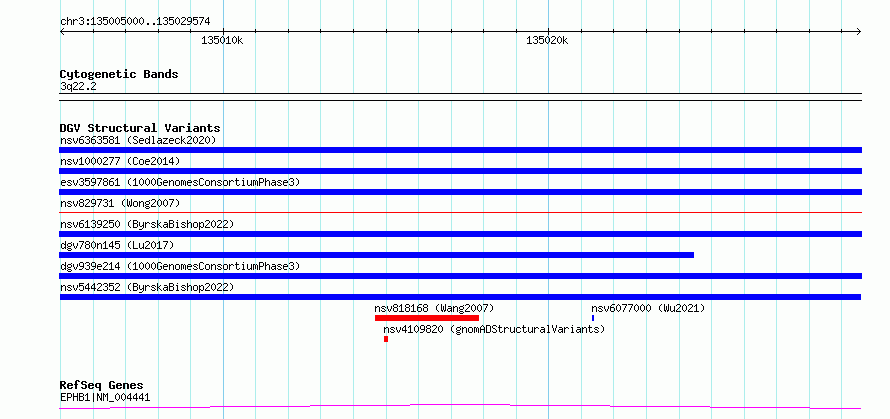Select the small blue mark of nsv6077000
The height and width of the screenshot is (419, 890).
593,318
